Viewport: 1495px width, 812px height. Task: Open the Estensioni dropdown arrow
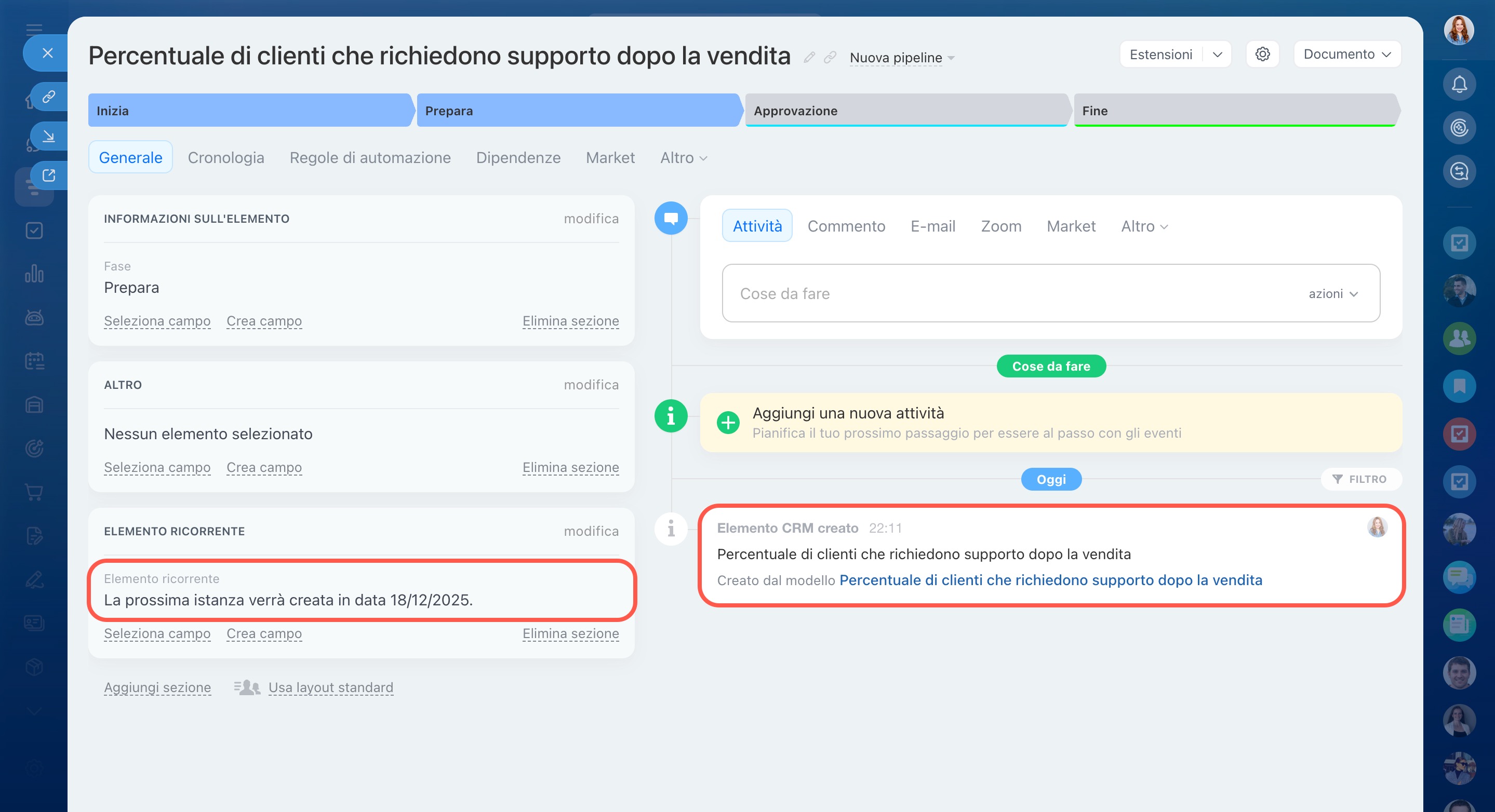click(1217, 54)
